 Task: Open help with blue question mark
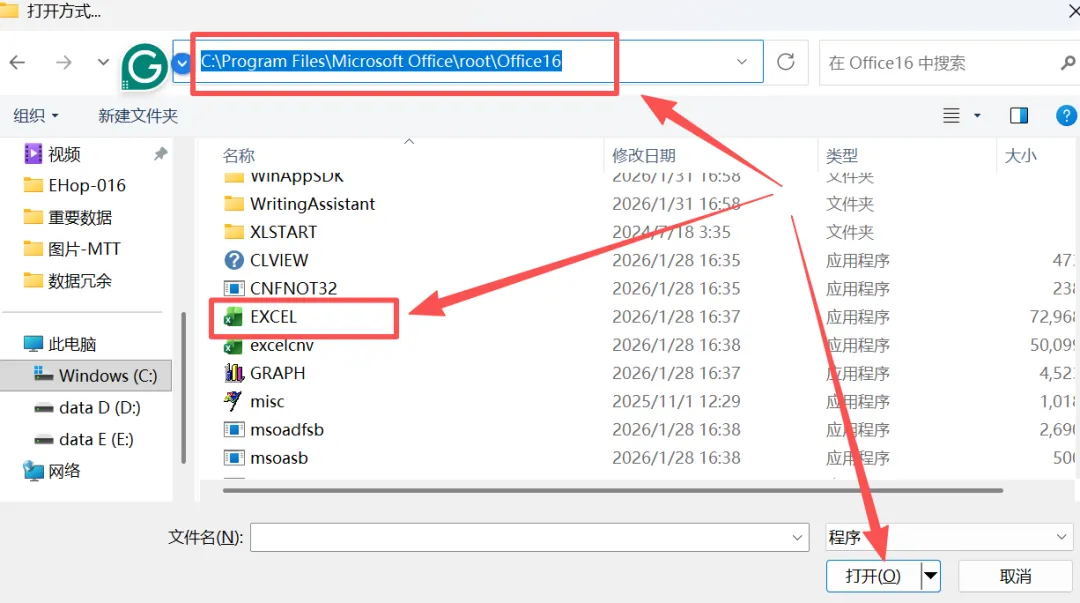tap(1066, 115)
